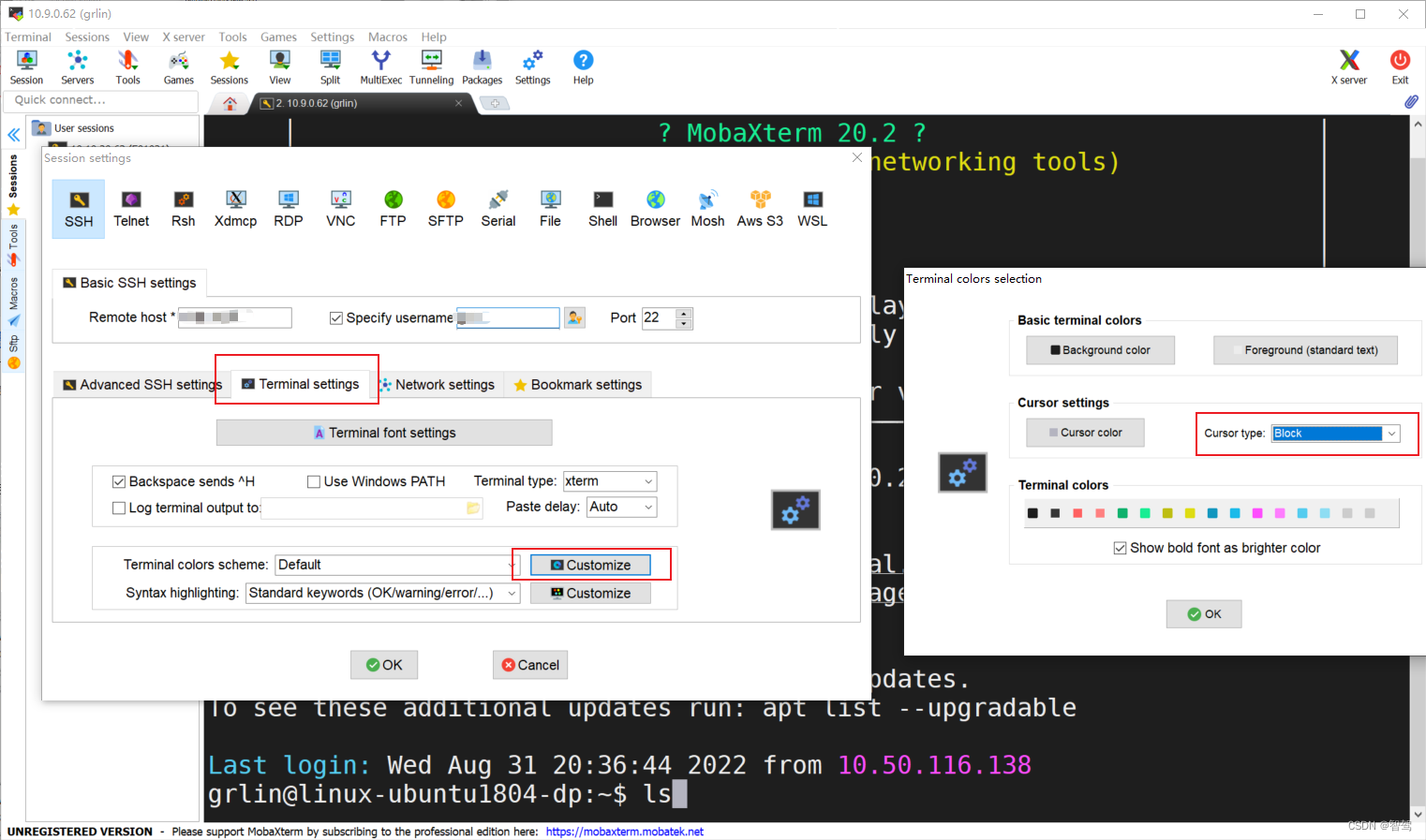The height and width of the screenshot is (840, 1426).
Task: Switch to Network settings tab
Action: [x=438, y=385]
